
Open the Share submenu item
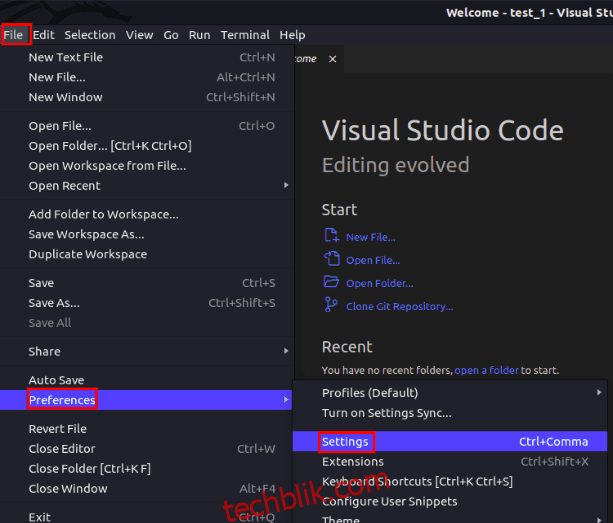coord(146,351)
